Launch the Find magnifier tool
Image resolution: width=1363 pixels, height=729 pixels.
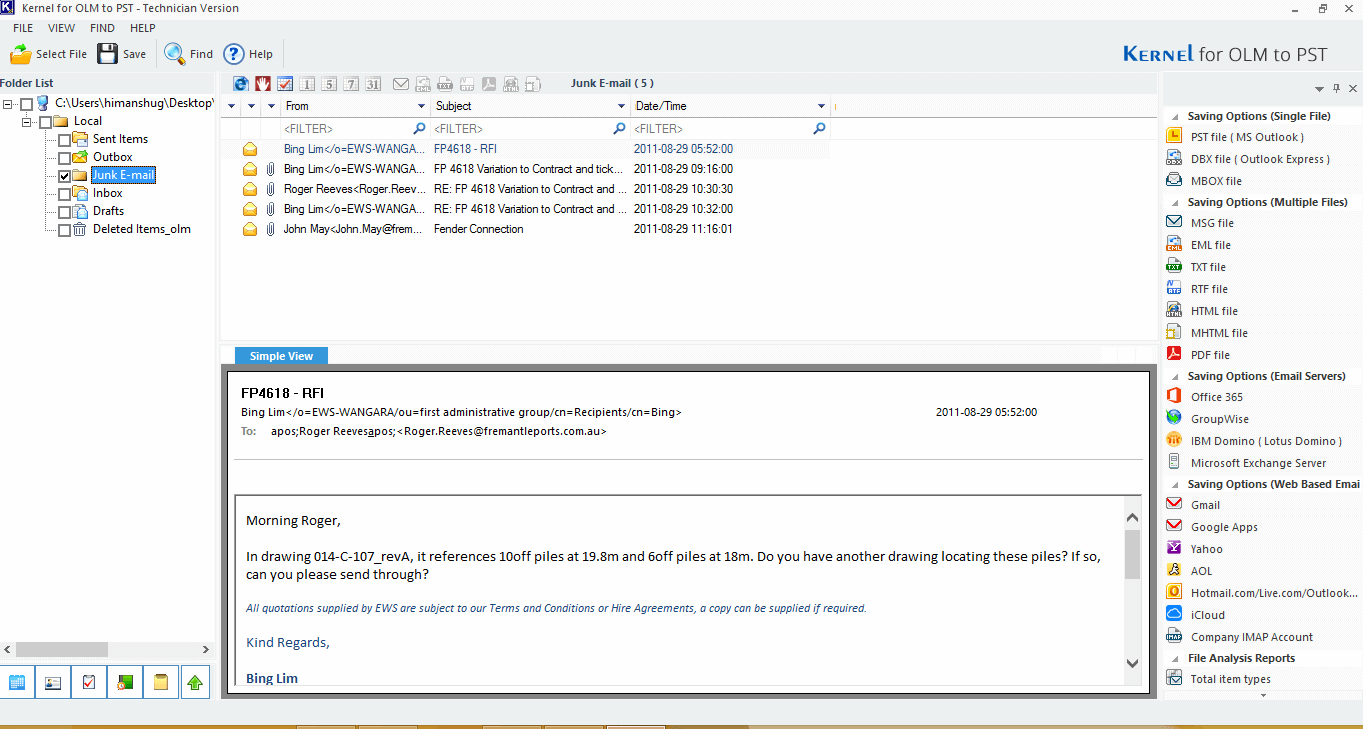tap(188, 54)
